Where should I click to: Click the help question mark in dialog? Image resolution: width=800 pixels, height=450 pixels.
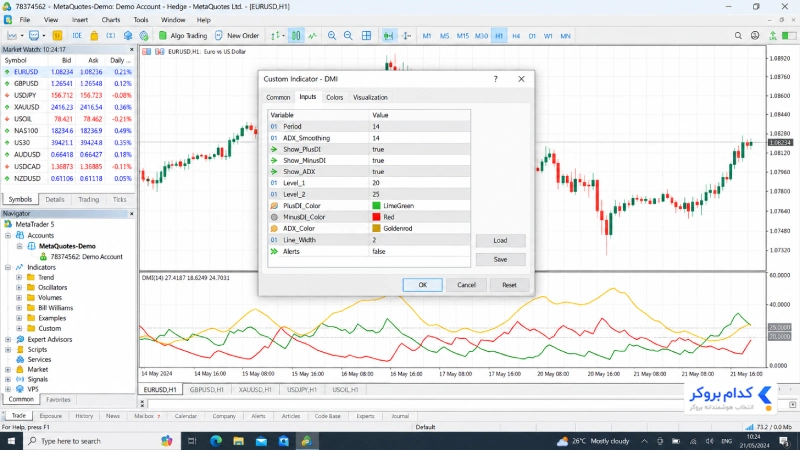tap(495, 79)
